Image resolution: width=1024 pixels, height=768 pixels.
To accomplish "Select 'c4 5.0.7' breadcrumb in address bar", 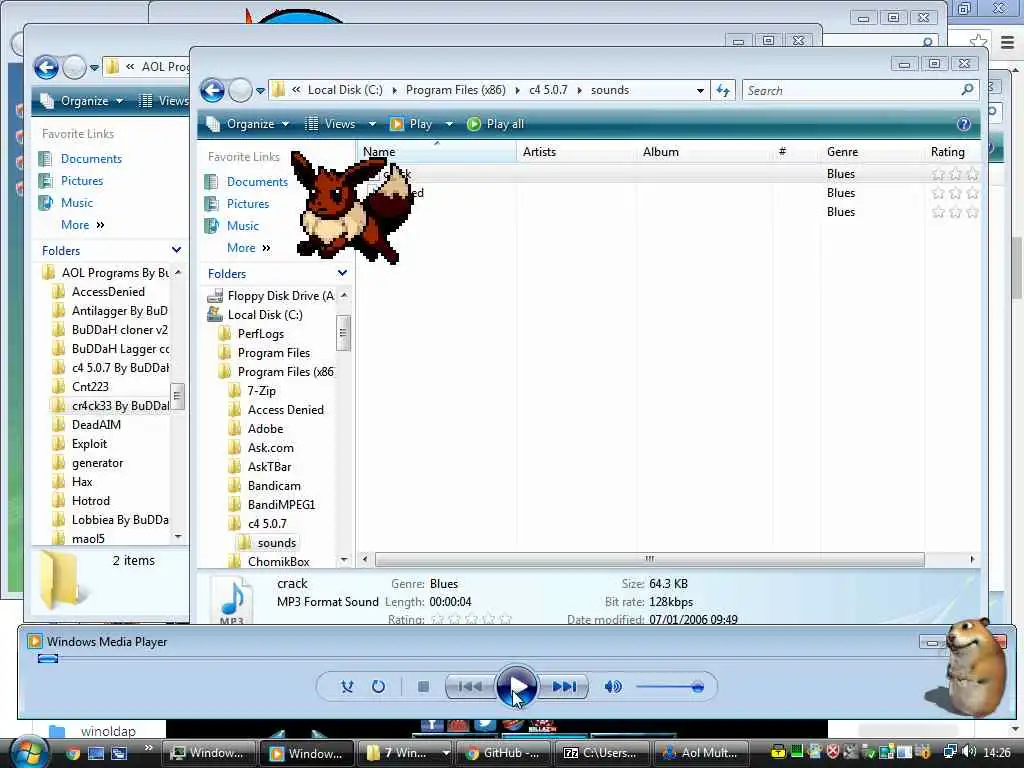I will [548, 90].
